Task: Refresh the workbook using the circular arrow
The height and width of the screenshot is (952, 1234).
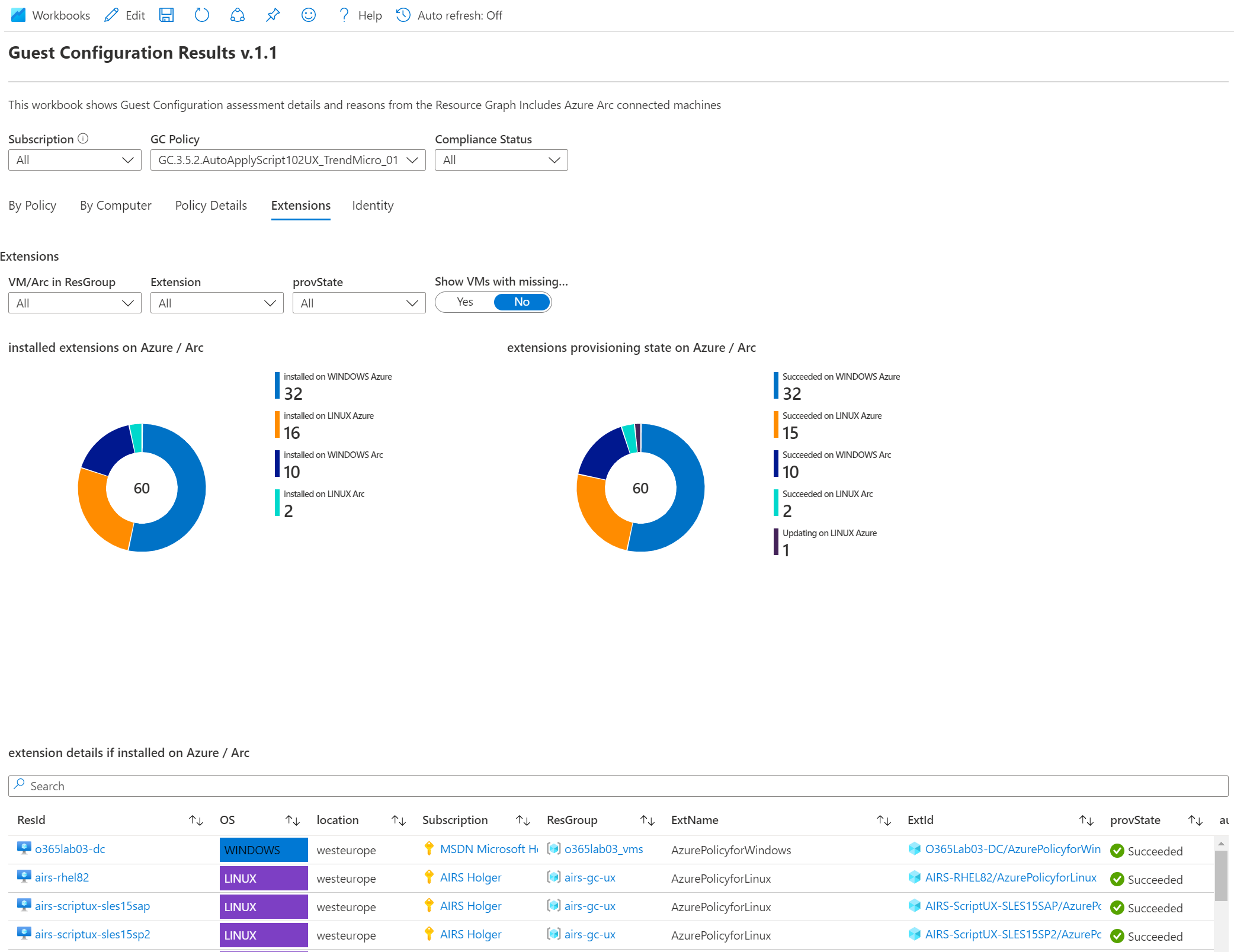Action: tap(202, 15)
